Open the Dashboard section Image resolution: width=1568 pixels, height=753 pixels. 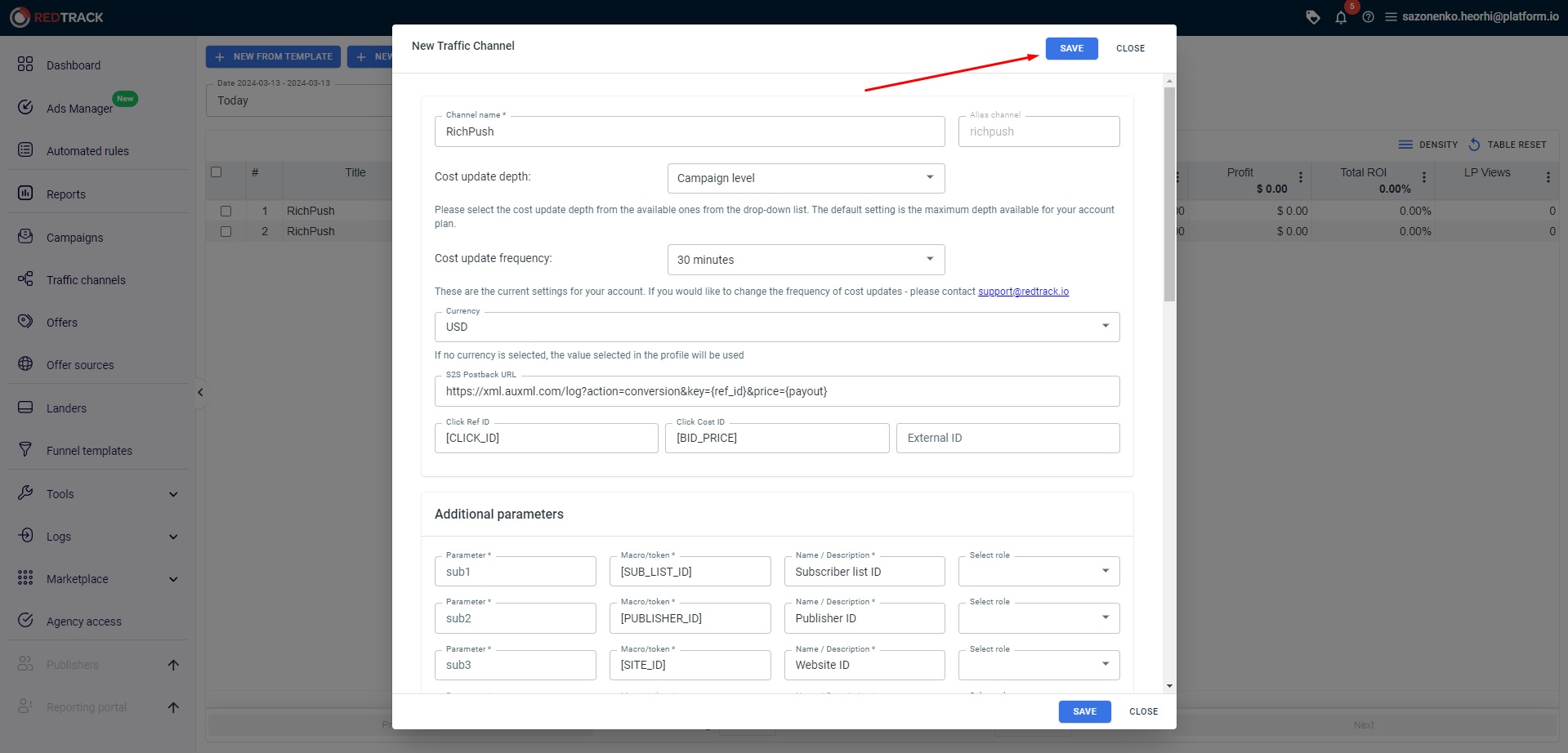point(74,65)
